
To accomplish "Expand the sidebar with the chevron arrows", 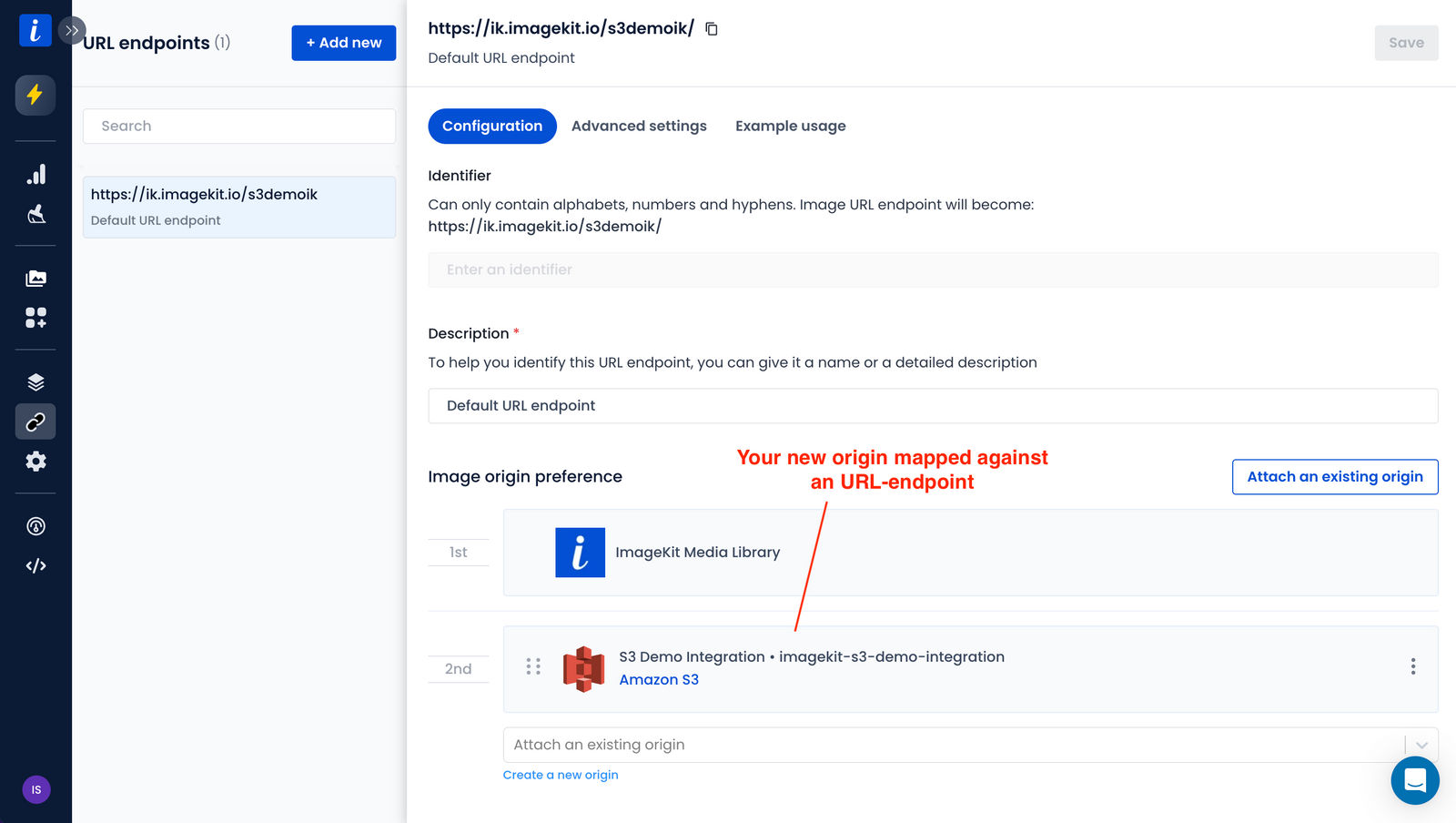I will click(72, 30).
